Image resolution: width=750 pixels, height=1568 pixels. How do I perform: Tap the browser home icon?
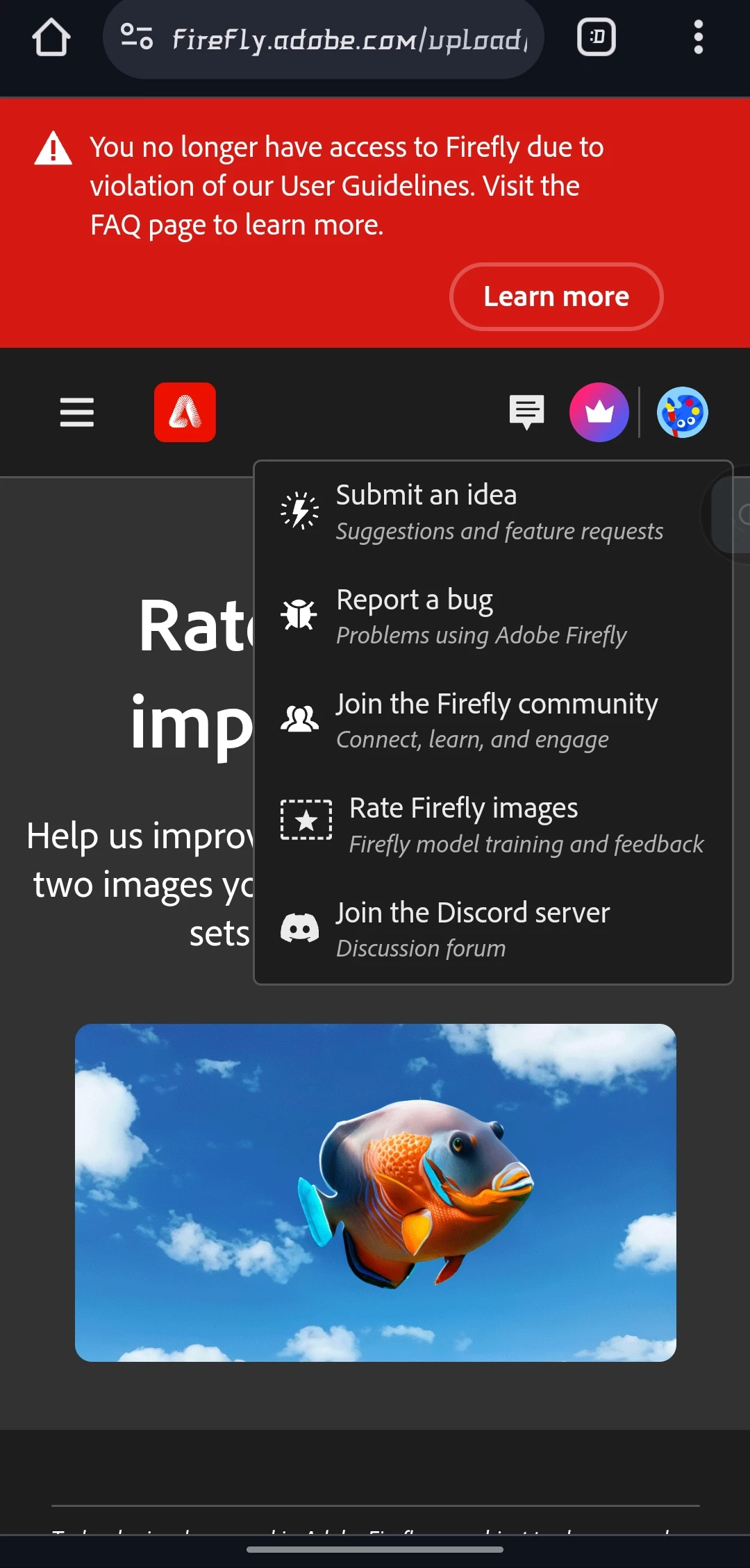click(51, 37)
